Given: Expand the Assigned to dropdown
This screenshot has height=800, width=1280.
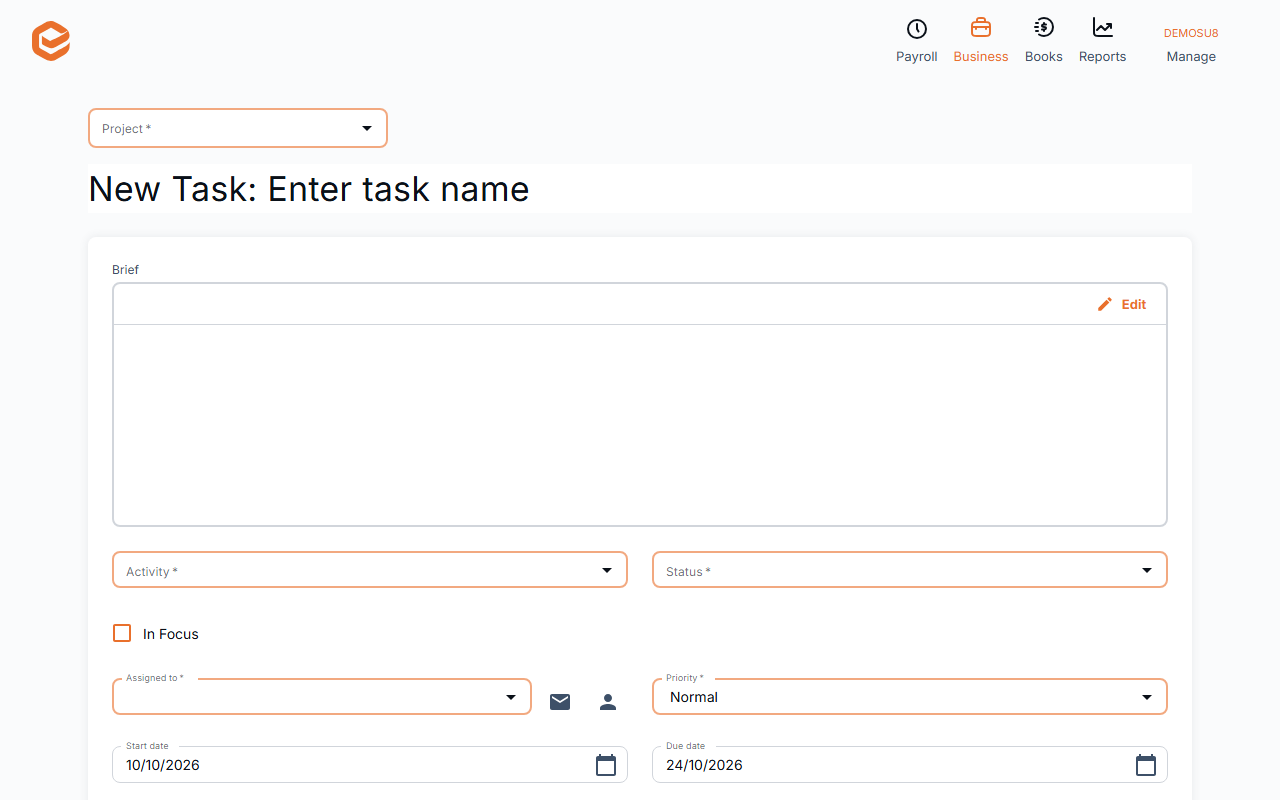Looking at the screenshot, I should click(x=322, y=697).
